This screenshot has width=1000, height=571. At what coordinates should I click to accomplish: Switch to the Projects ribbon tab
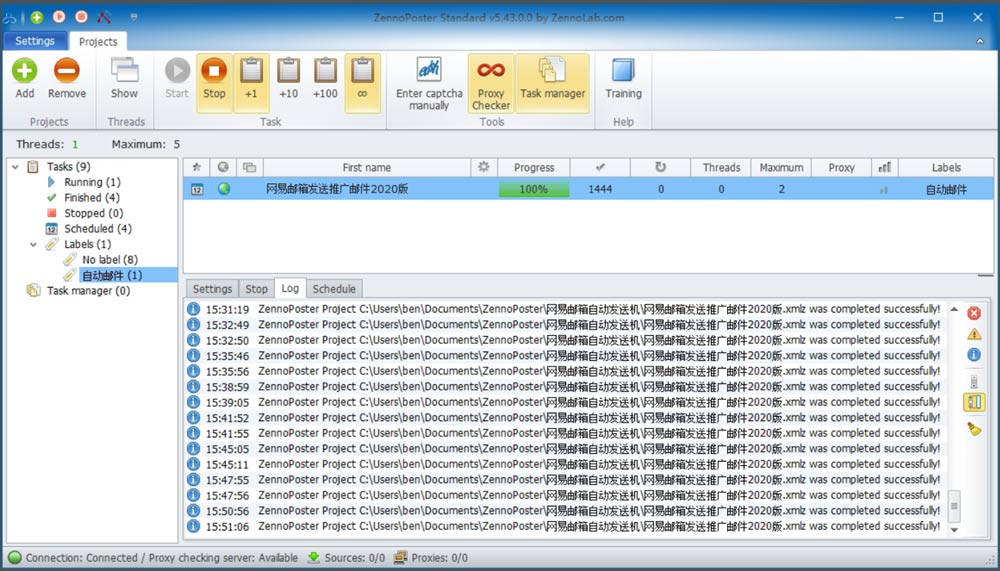pyautogui.click(x=98, y=41)
